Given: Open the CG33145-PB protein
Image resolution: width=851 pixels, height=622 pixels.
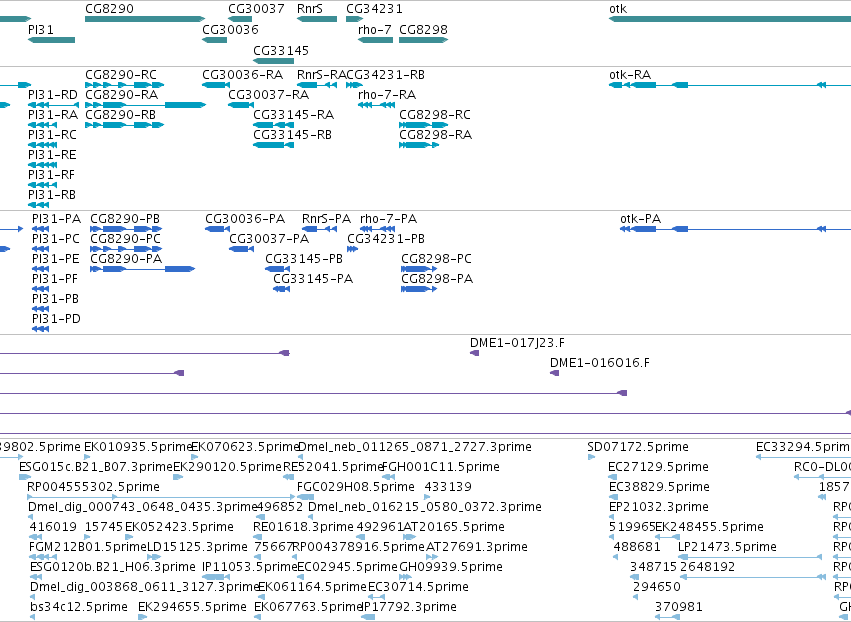Looking at the screenshot, I should click(x=277, y=269).
